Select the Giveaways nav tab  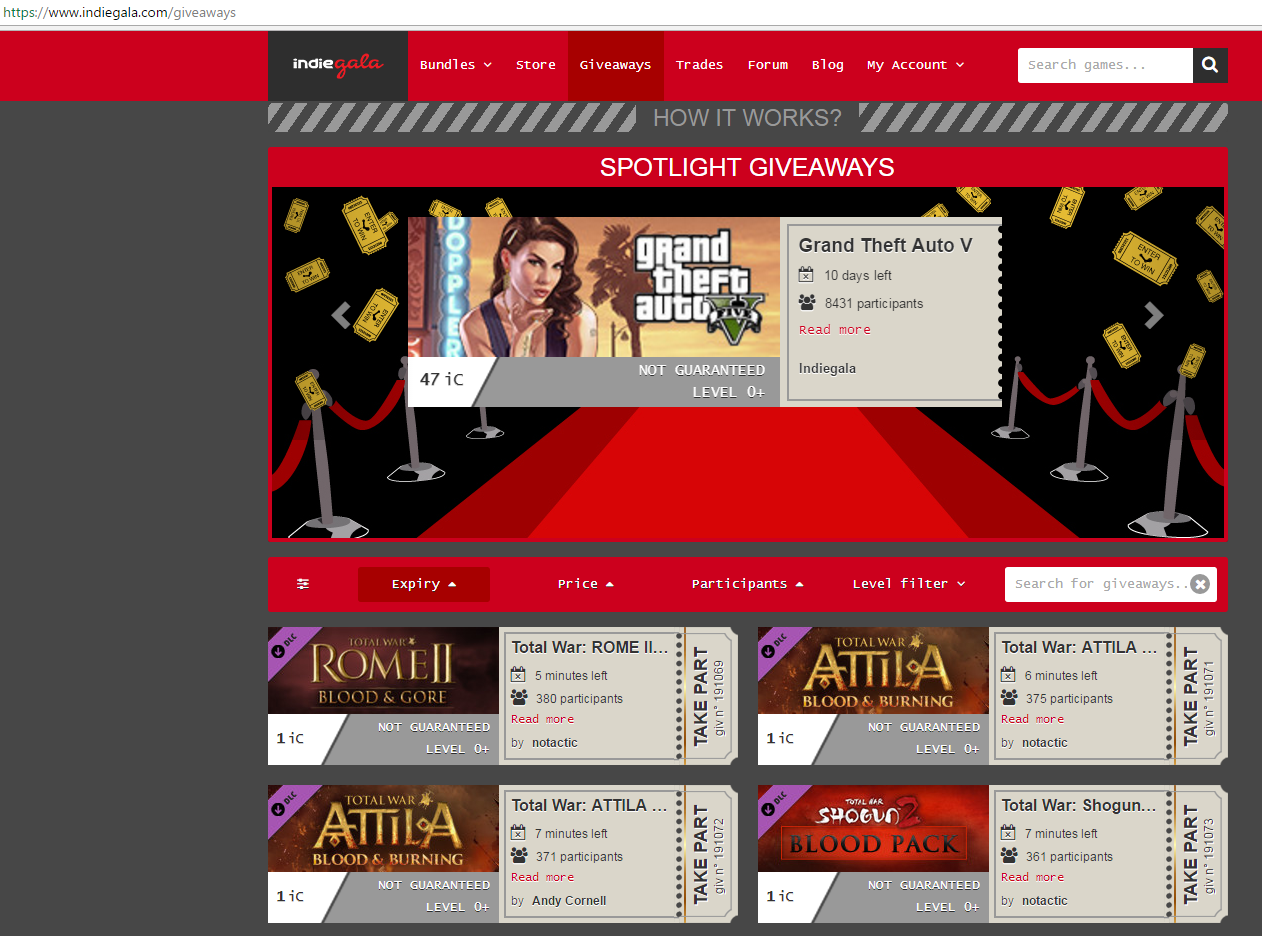coord(615,65)
